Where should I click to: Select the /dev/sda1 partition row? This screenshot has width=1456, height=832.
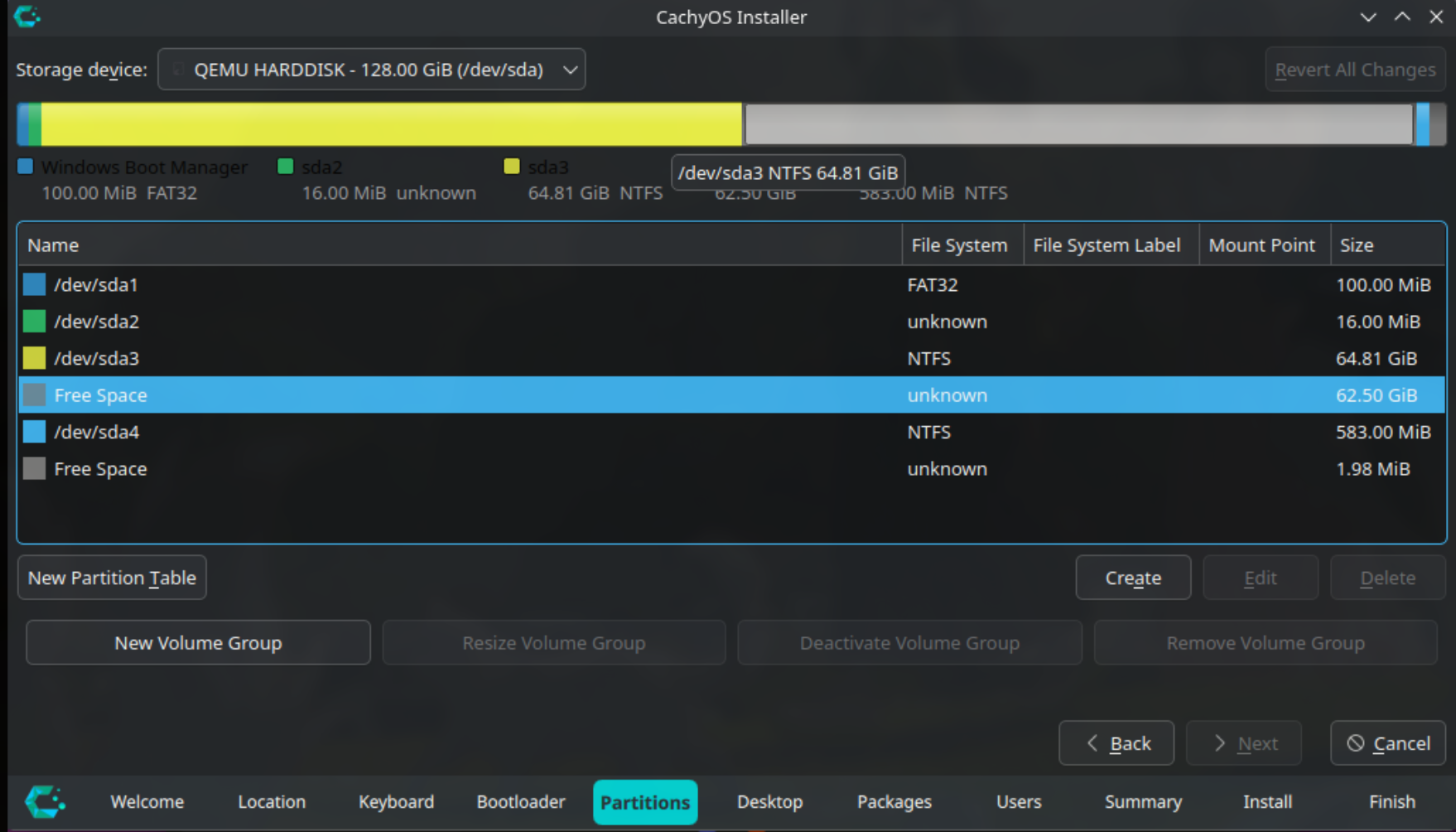coord(731,284)
